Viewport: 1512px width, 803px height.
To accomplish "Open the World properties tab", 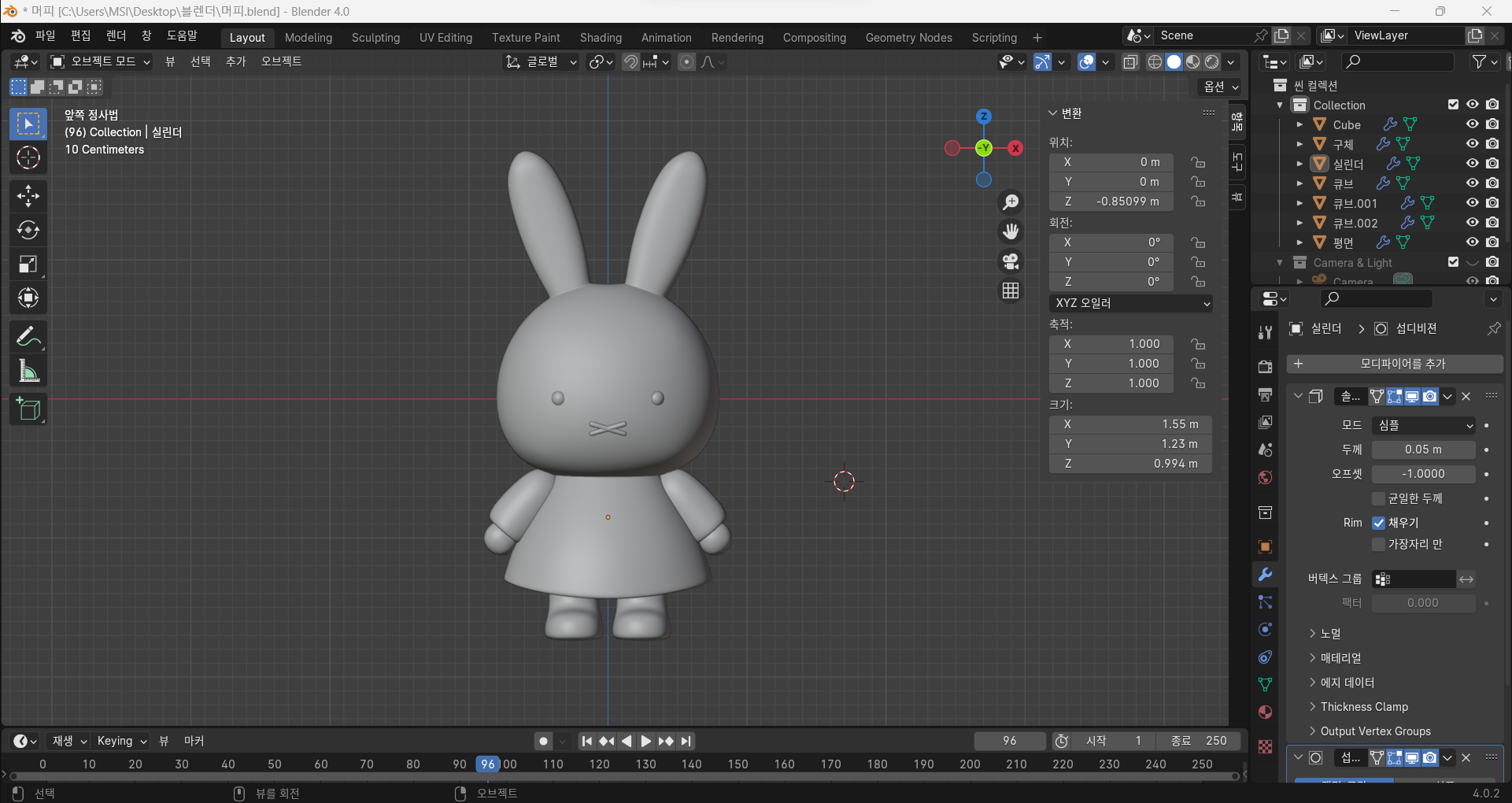I will pyautogui.click(x=1265, y=478).
